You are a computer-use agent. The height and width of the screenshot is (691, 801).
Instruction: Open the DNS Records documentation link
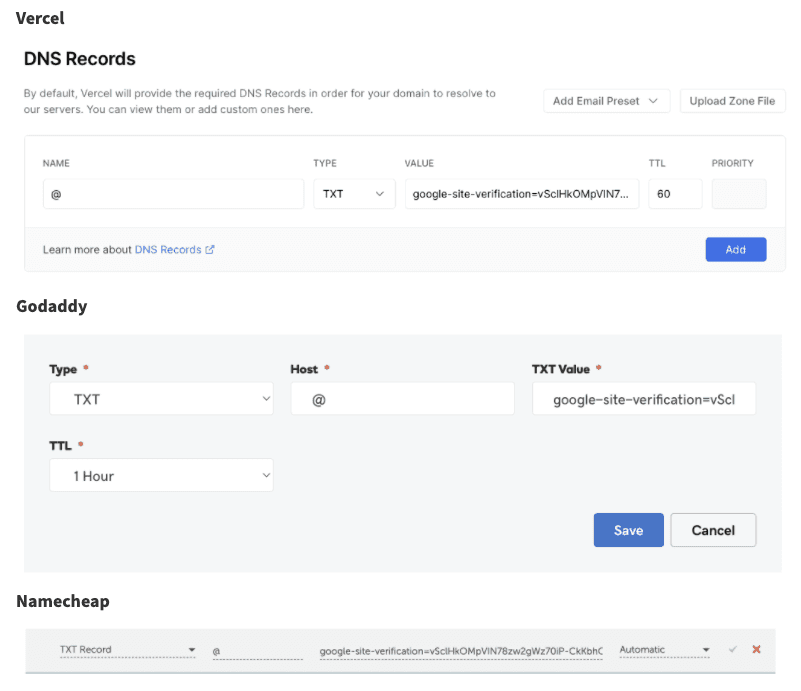pyautogui.click(x=168, y=250)
